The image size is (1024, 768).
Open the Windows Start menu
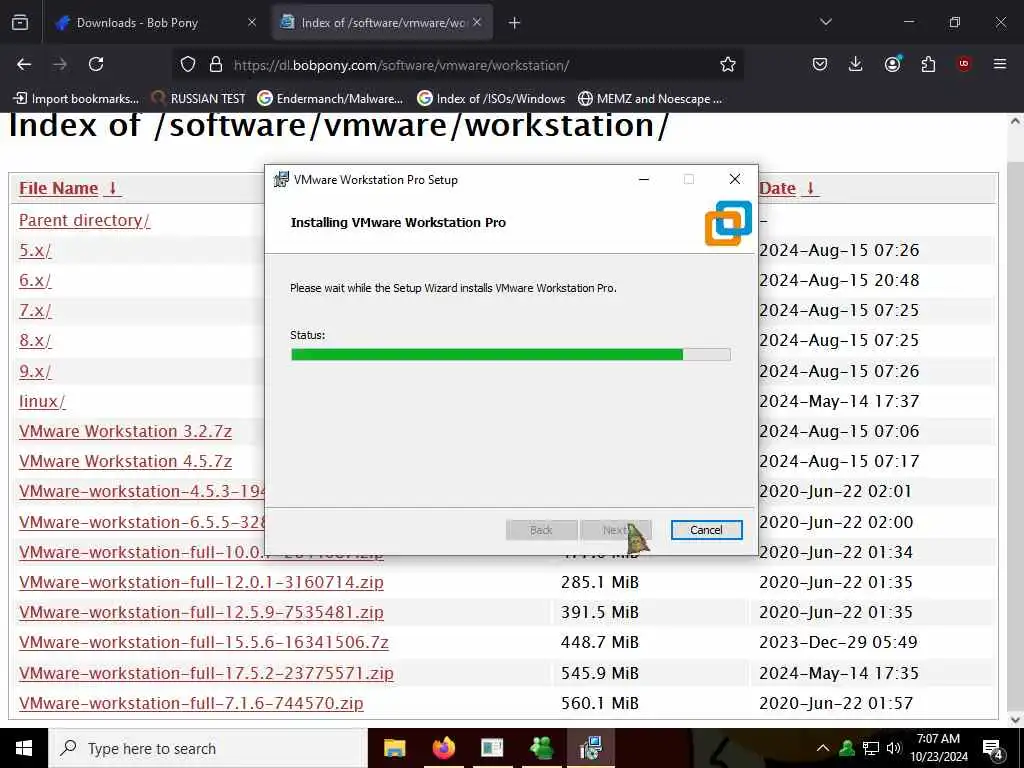point(24,748)
